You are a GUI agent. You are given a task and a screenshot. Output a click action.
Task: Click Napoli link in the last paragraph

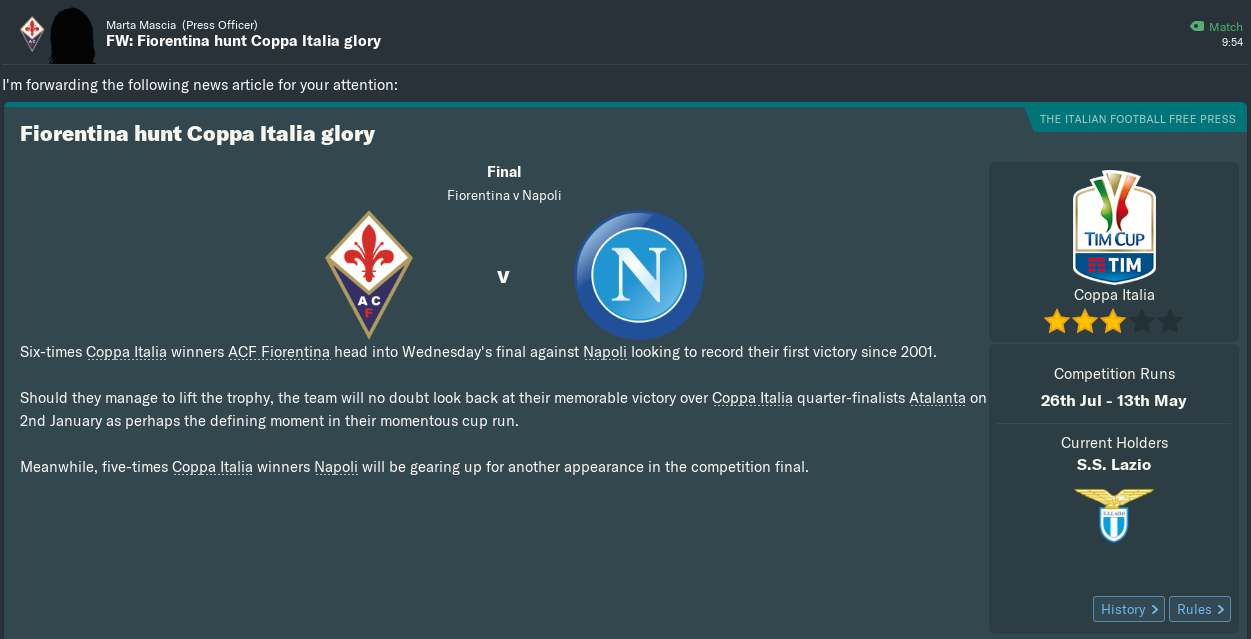pyautogui.click(x=336, y=467)
